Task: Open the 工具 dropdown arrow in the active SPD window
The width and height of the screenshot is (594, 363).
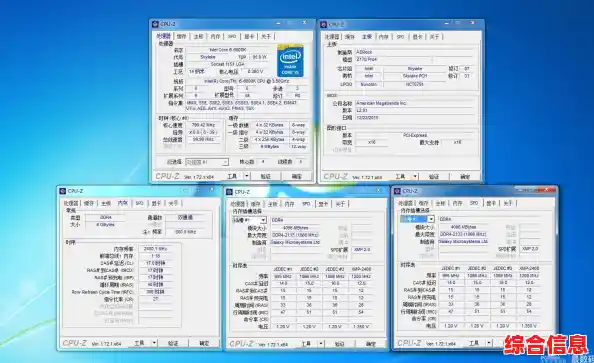Action: coord(489,343)
